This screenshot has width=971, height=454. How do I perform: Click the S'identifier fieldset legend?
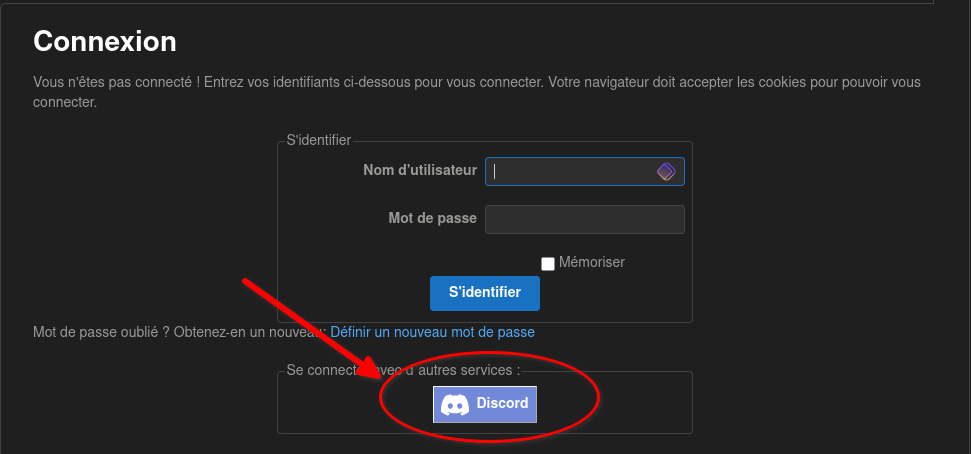318,141
